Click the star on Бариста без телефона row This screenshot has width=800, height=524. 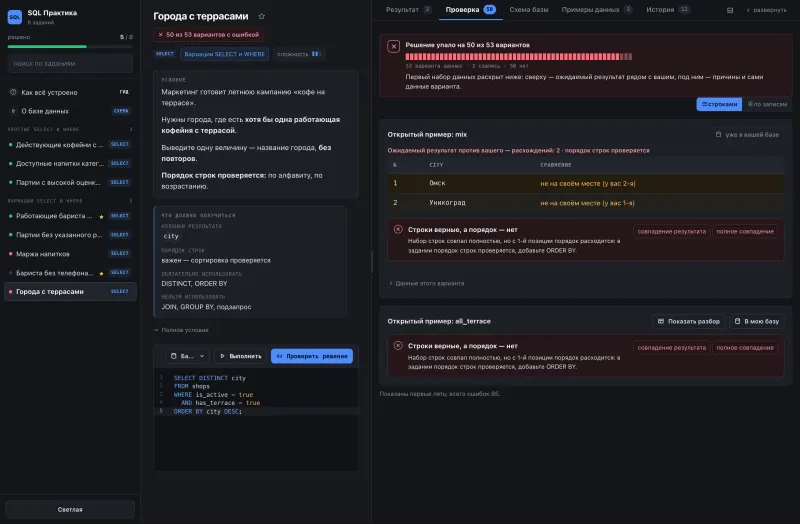(101, 273)
